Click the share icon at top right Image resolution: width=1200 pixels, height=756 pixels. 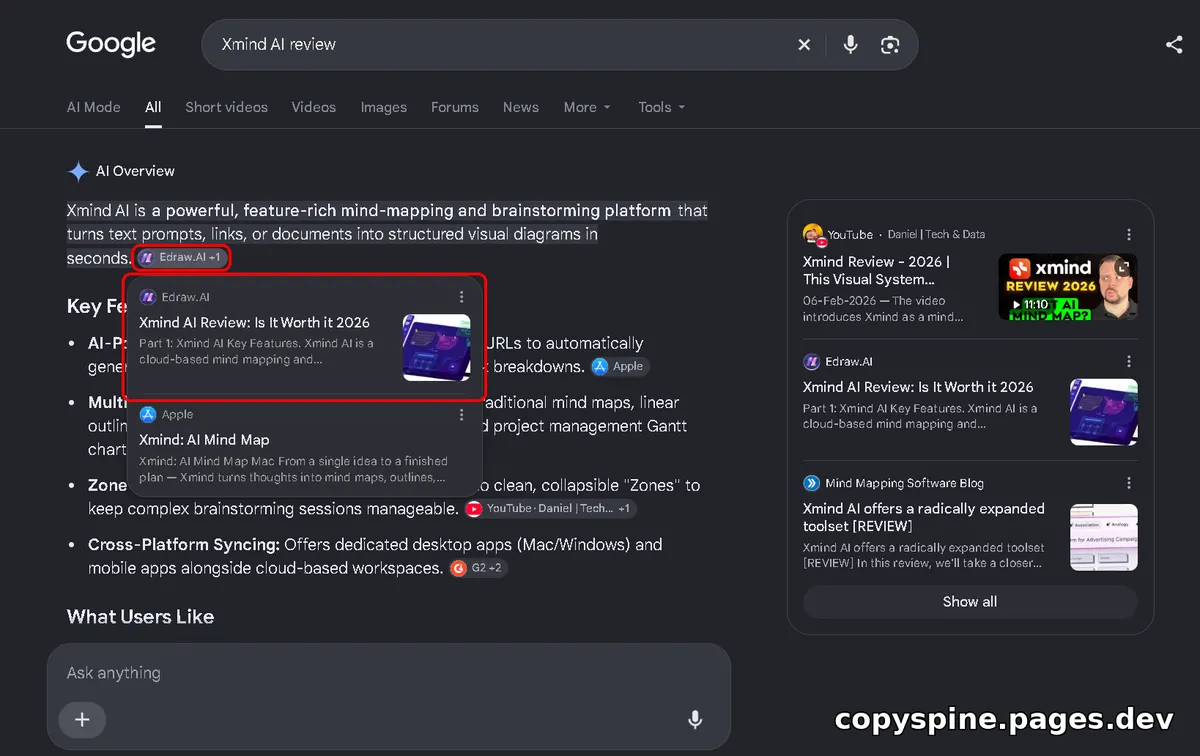[x=1174, y=44]
